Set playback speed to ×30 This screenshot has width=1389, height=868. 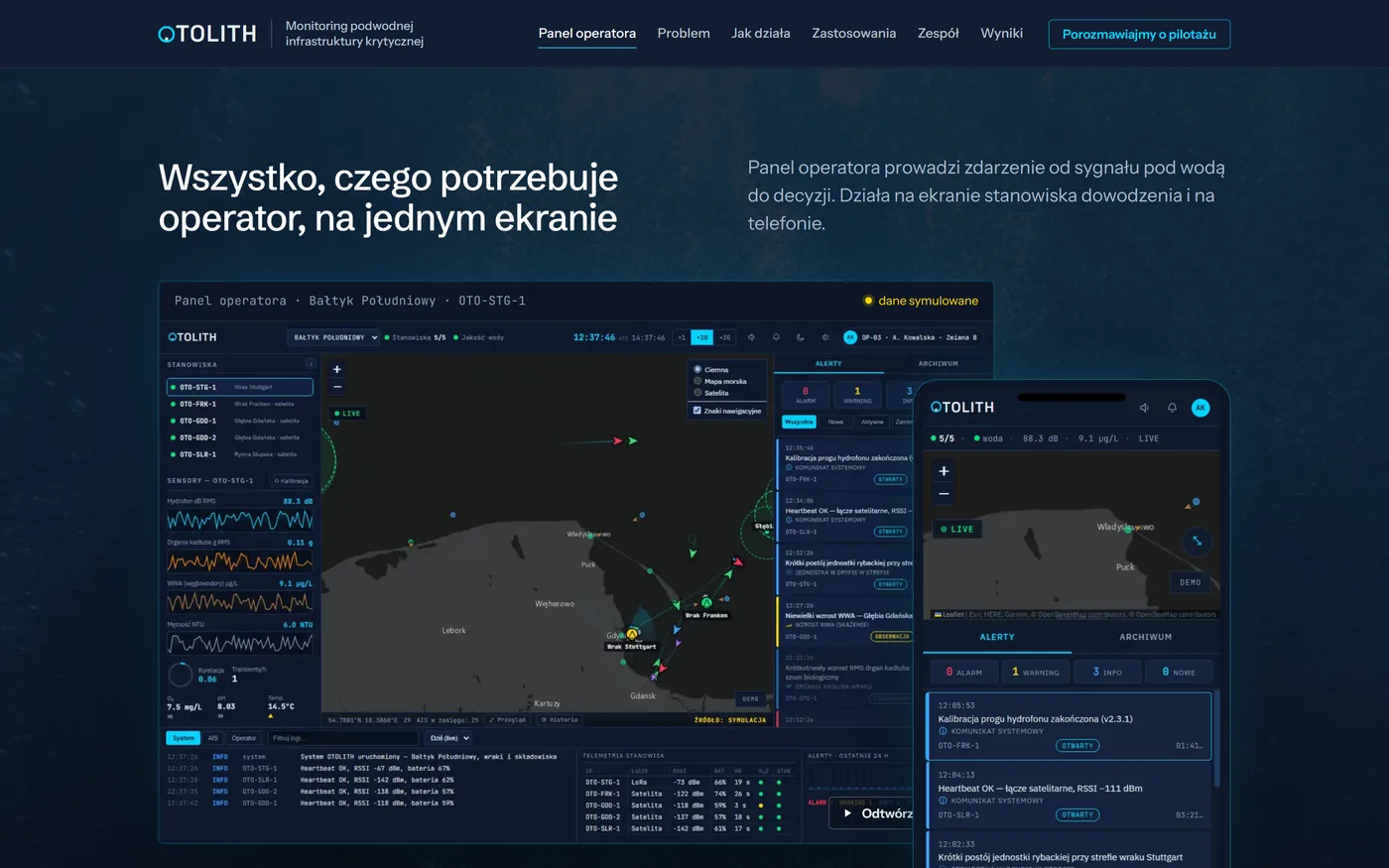(725, 337)
